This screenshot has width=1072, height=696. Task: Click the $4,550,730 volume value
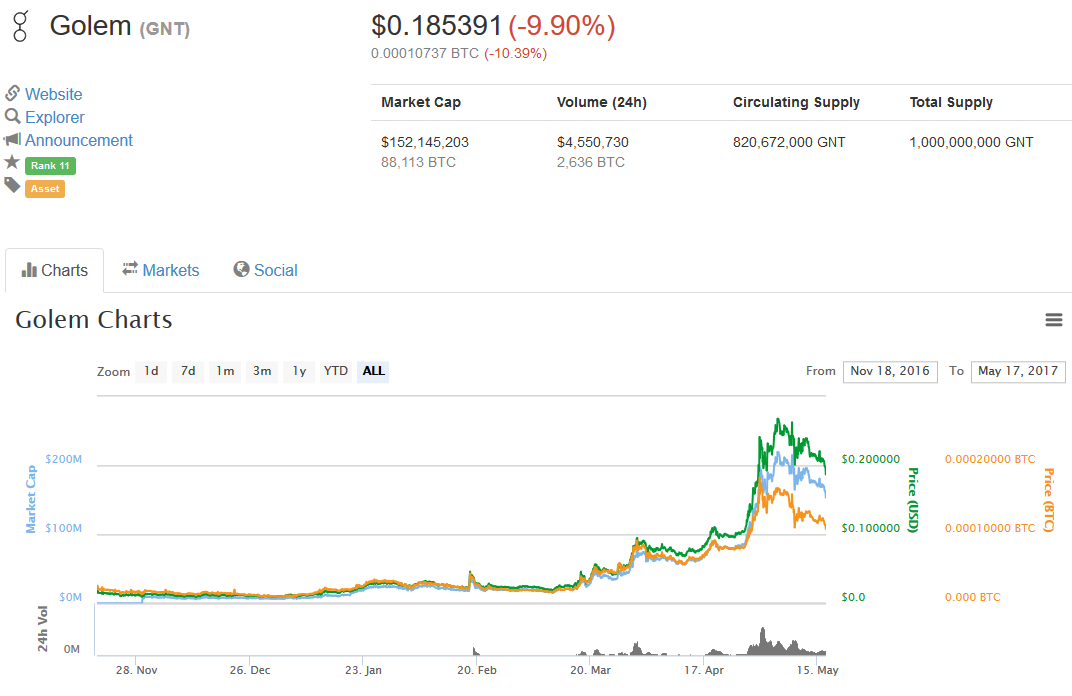tap(593, 142)
